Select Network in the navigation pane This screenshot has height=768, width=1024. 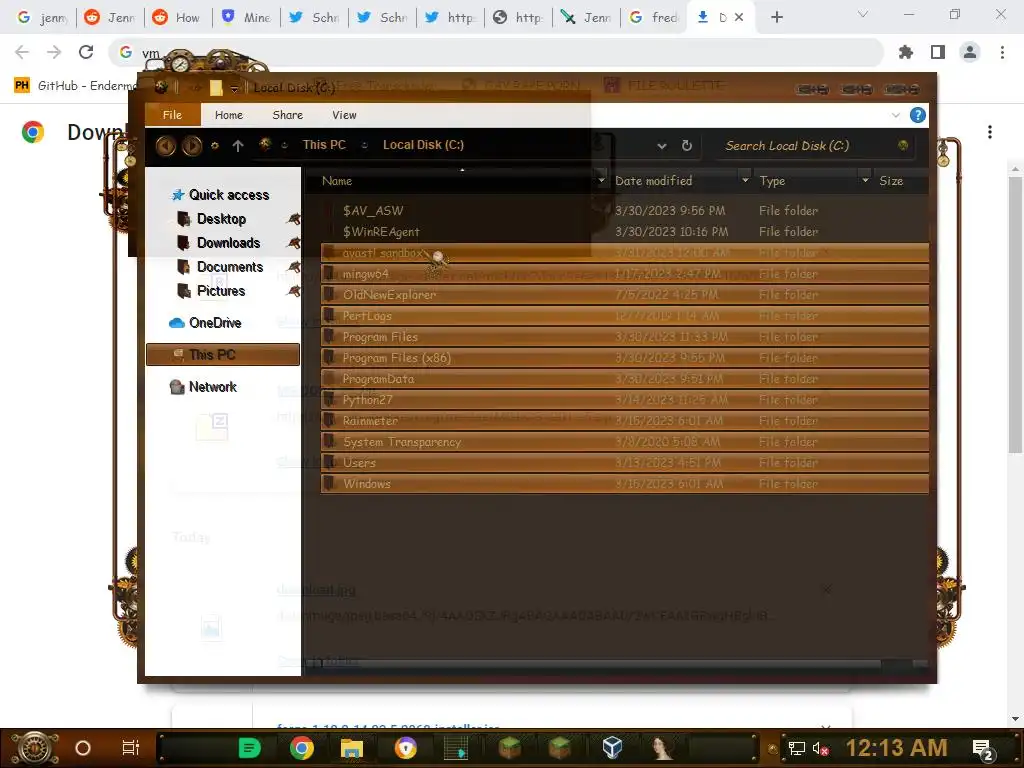[212, 387]
